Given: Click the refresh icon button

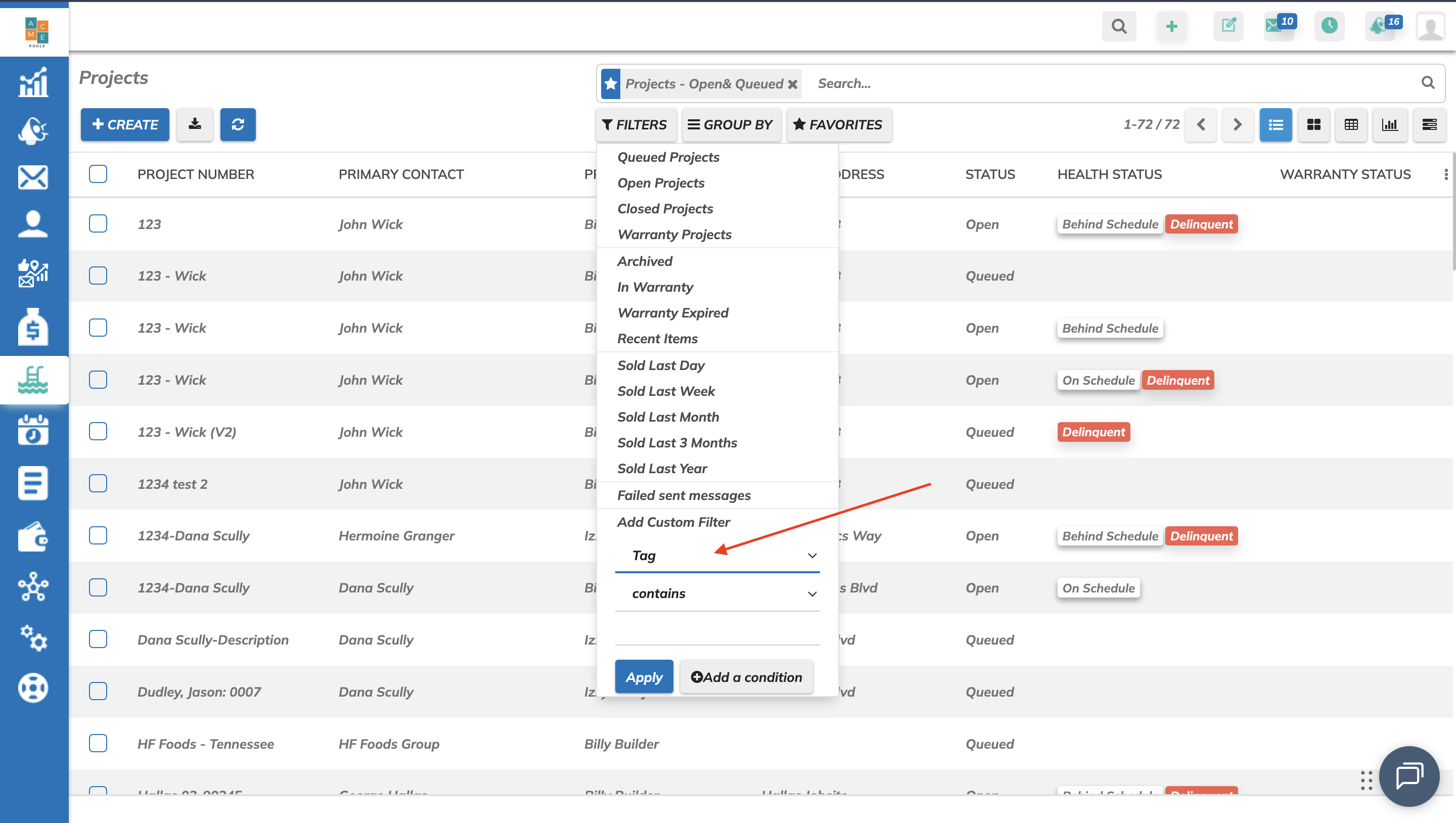Looking at the screenshot, I should (238, 124).
